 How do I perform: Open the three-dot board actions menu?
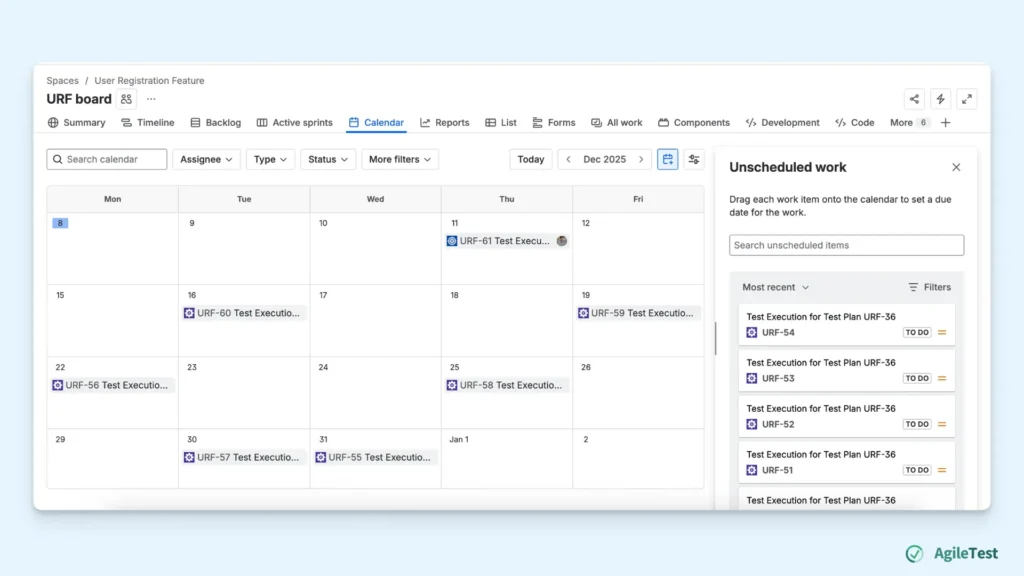pyautogui.click(x=151, y=99)
